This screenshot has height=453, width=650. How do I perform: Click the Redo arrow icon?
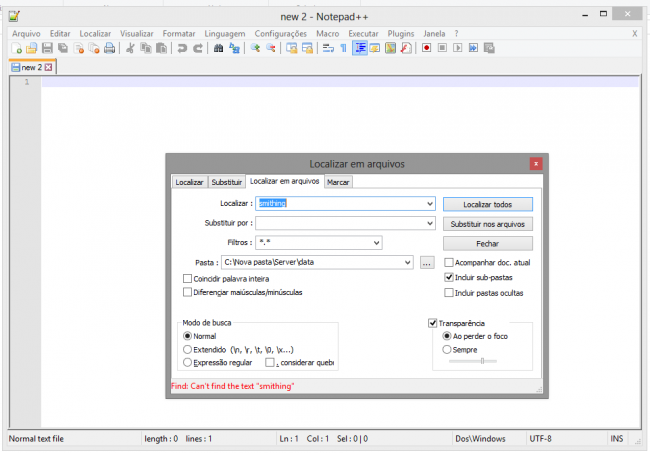coord(198,48)
